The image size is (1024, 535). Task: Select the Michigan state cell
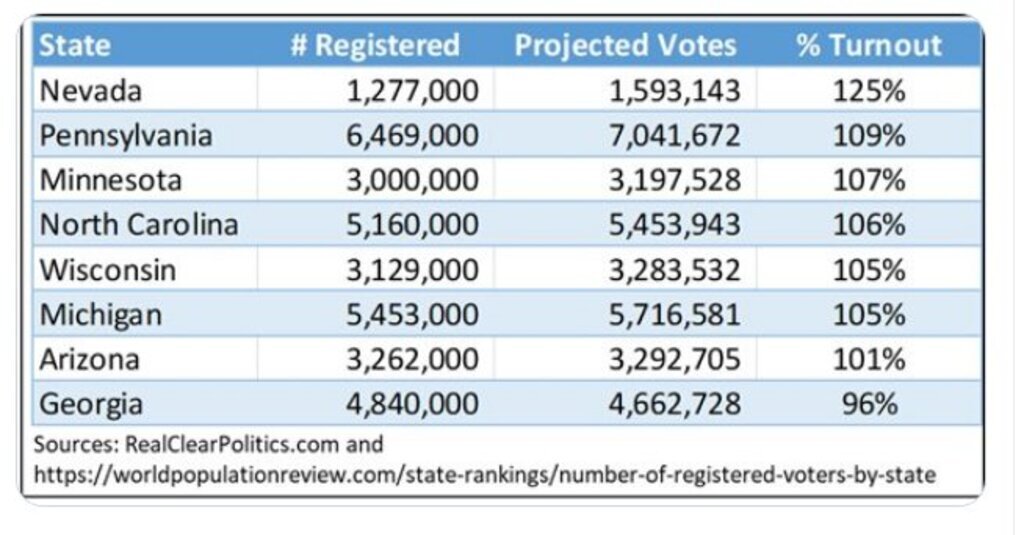point(100,315)
